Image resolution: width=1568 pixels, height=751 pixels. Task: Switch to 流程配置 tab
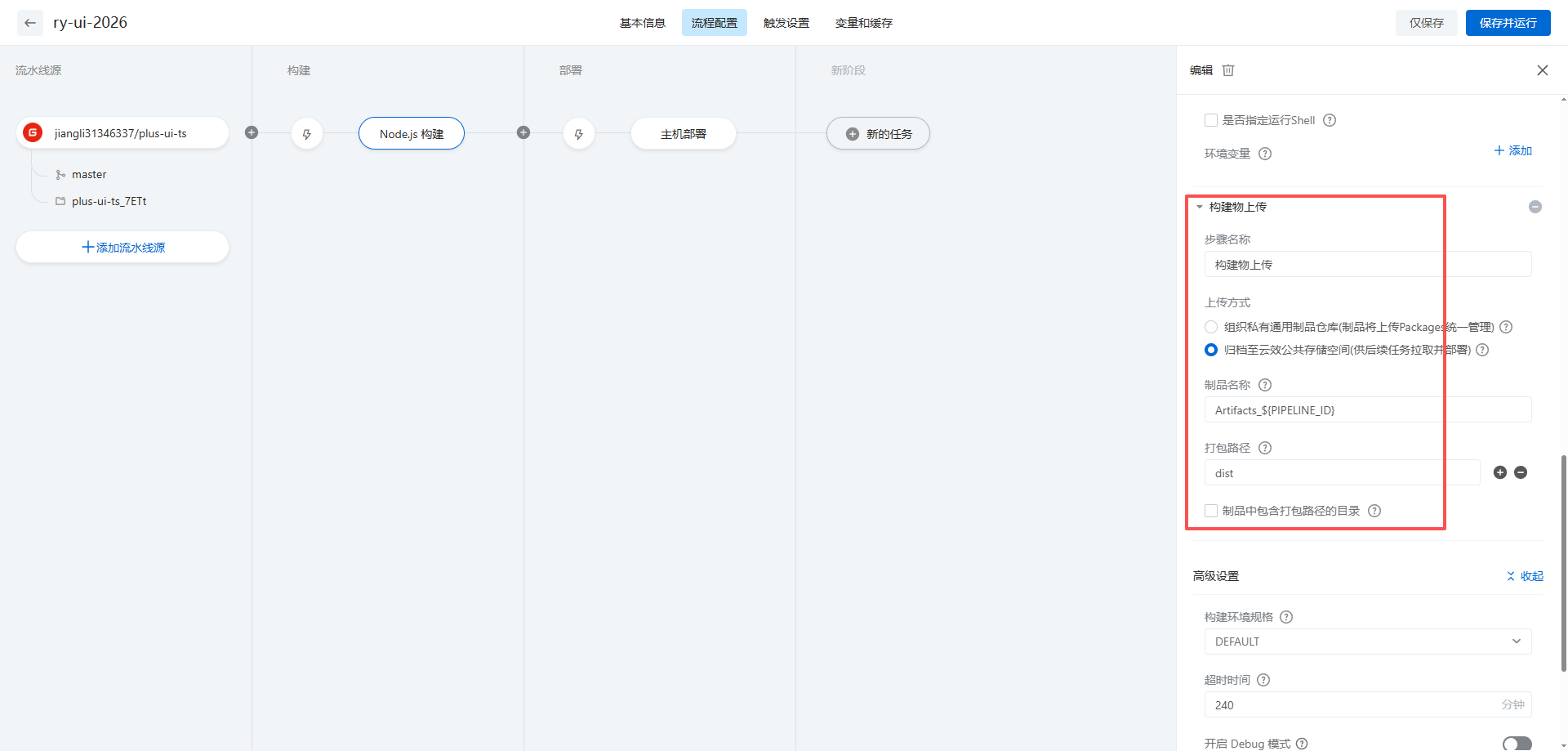pos(715,23)
